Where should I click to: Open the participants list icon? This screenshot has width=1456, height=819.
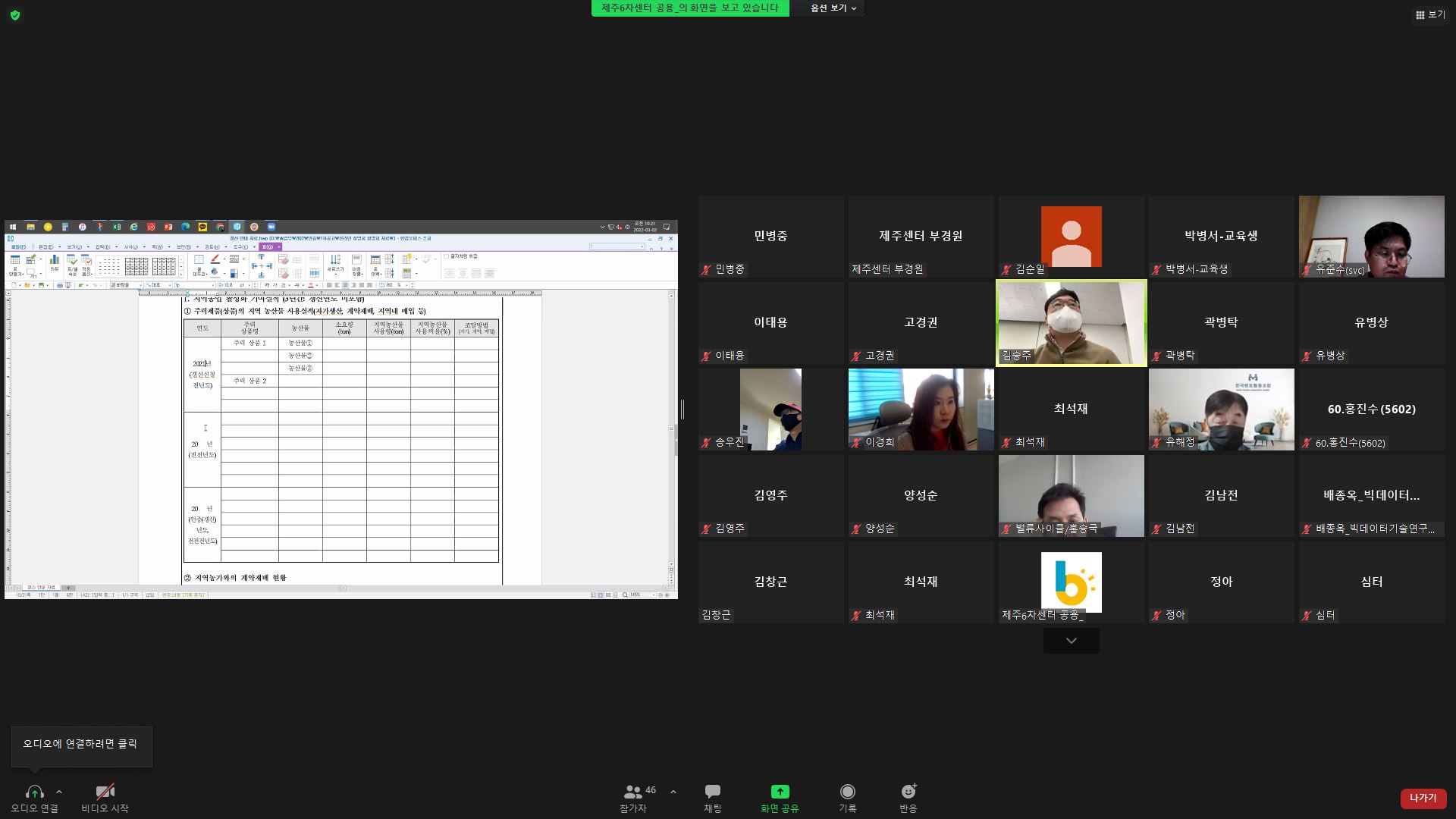[x=632, y=792]
